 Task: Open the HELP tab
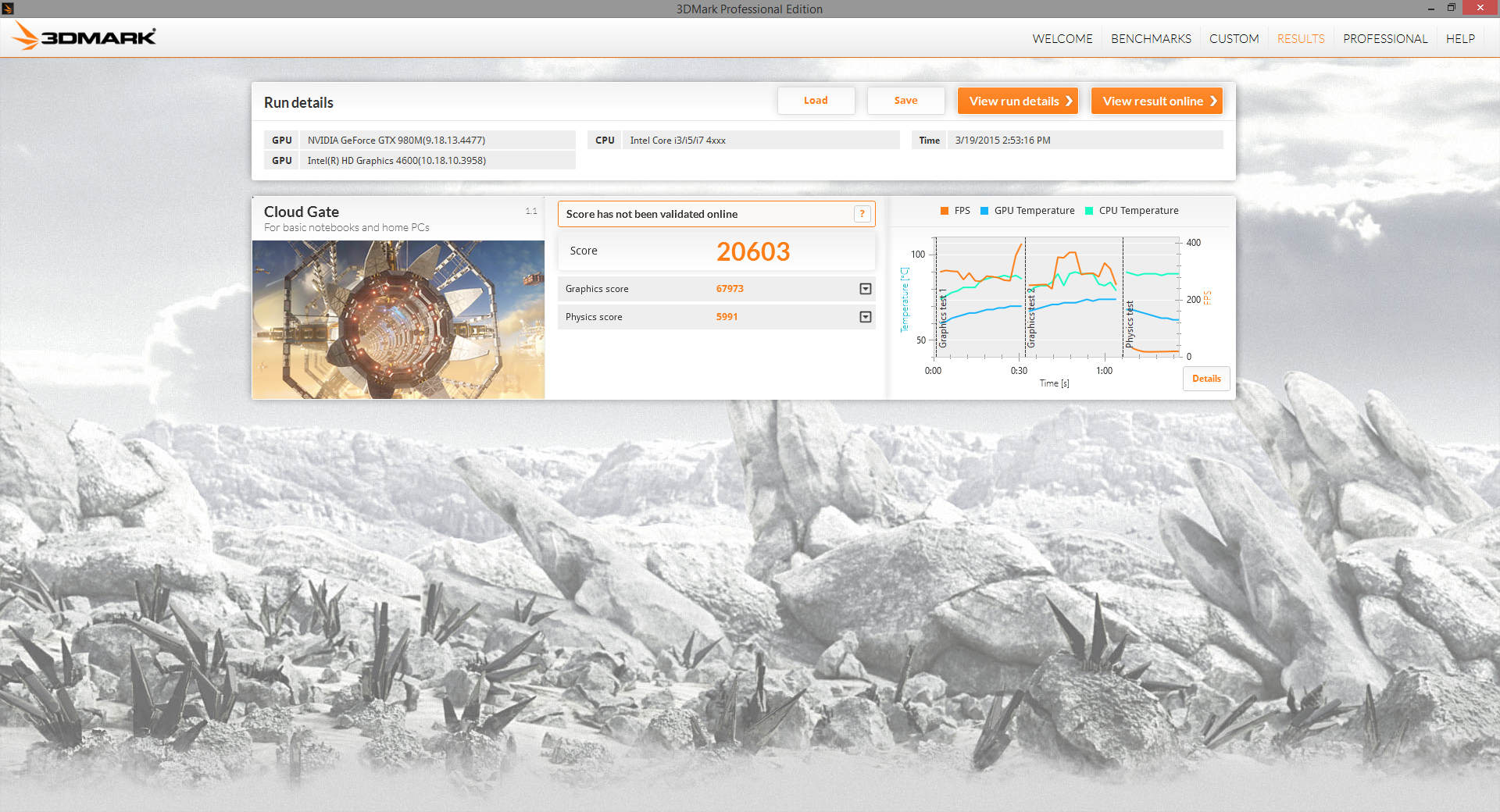pyautogui.click(x=1459, y=38)
